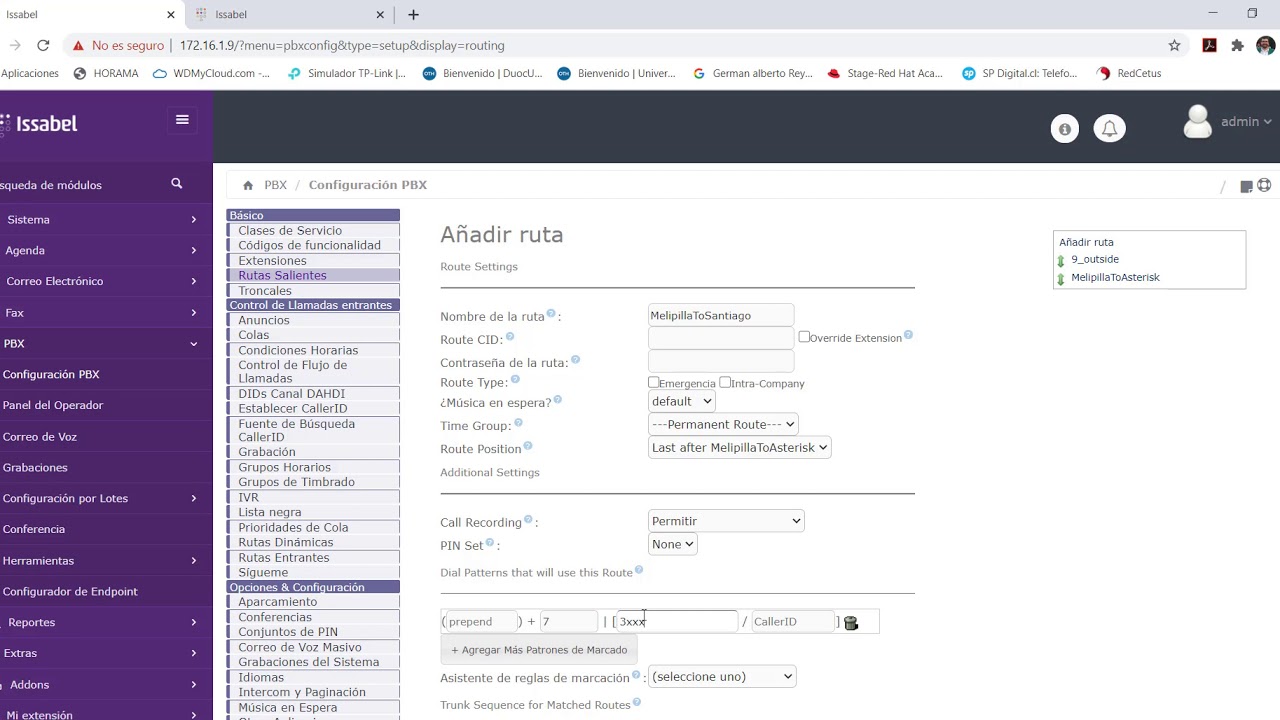The width and height of the screenshot is (1280, 720).
Task: Click the module panel icon beside lifebuoy
Action: (x=1246, y=186)
